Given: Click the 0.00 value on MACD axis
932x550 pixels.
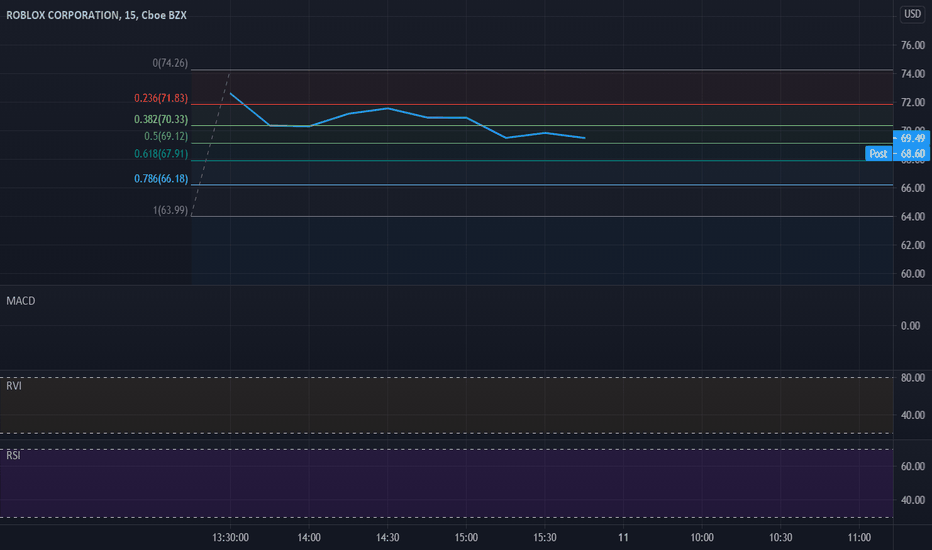Looking at the screenshot, I should 911,326.
